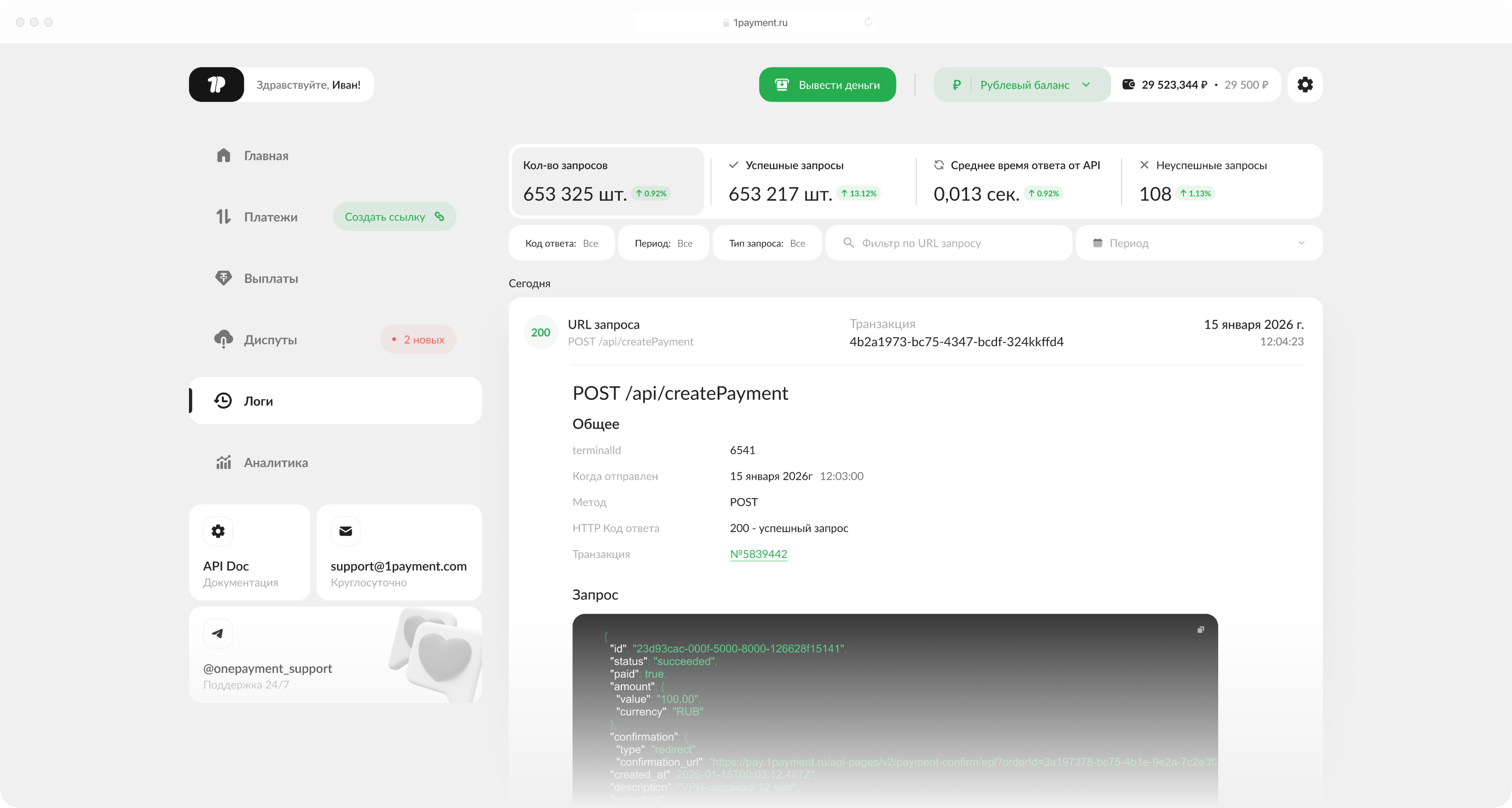Select the Успешные запросы stat card
This screenshot has height=808, width=1512.
click(813, 181)
